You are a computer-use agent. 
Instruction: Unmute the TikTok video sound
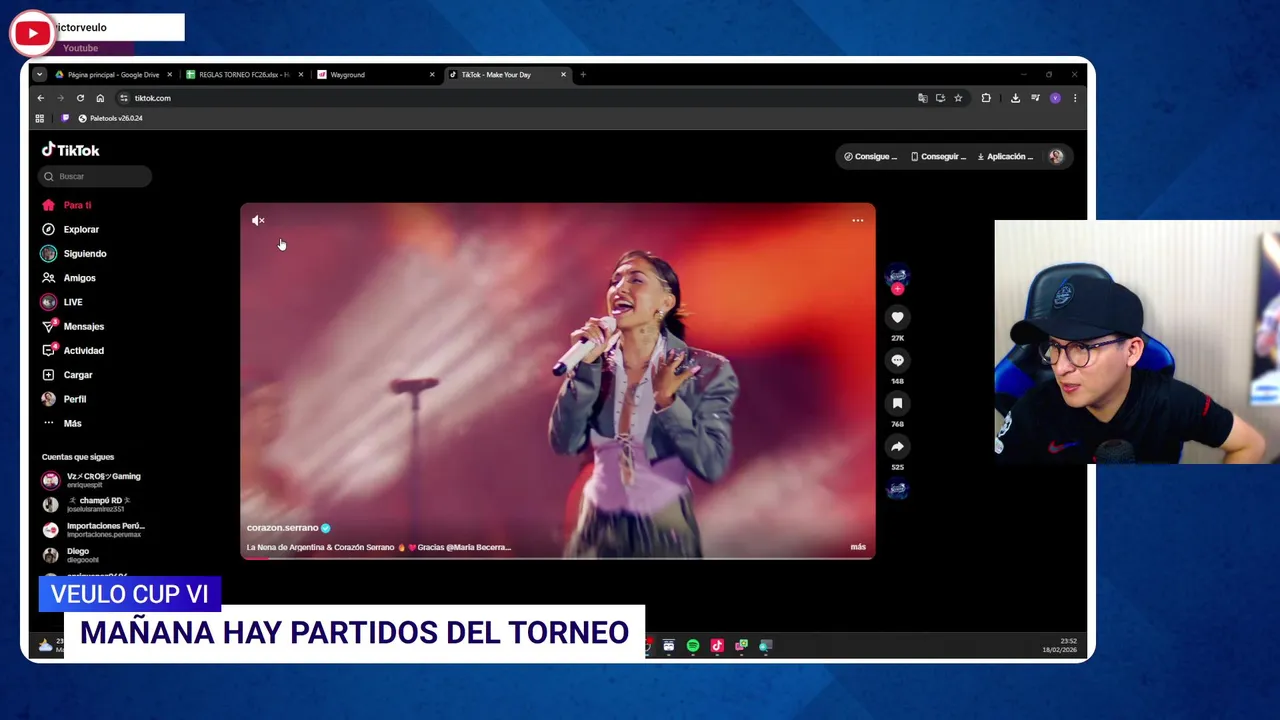pyautogui.click(x=258, y=220)
